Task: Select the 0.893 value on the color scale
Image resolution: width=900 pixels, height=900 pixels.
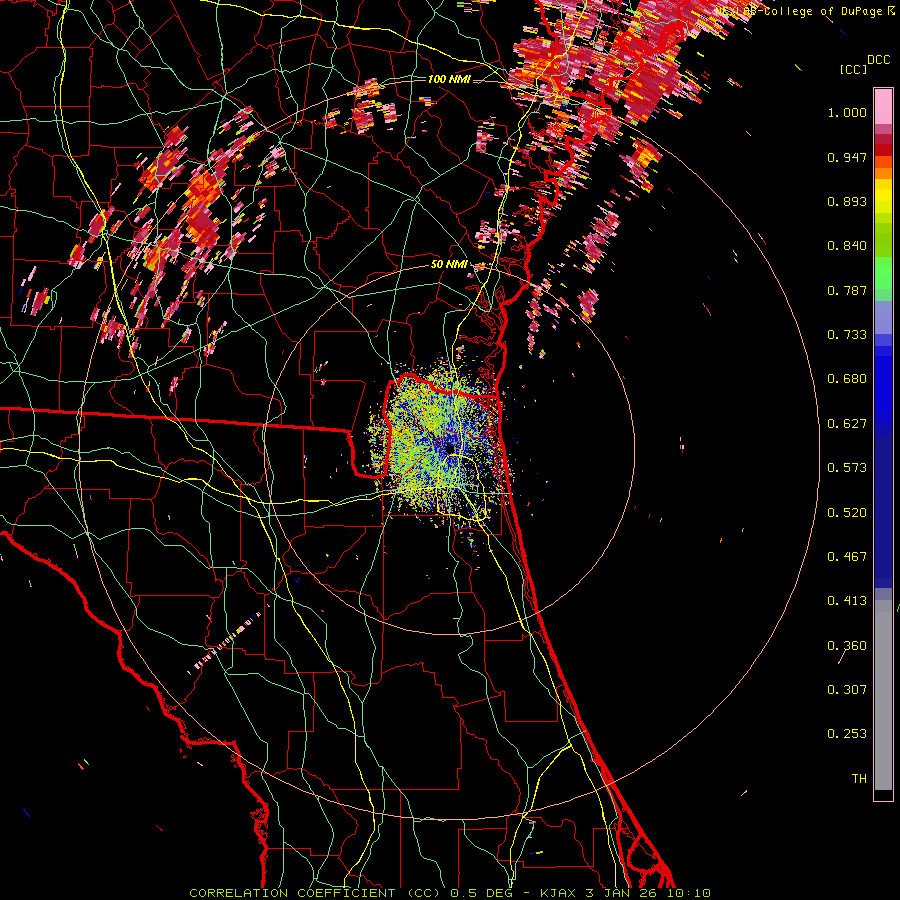Action: tap(847, 201)
